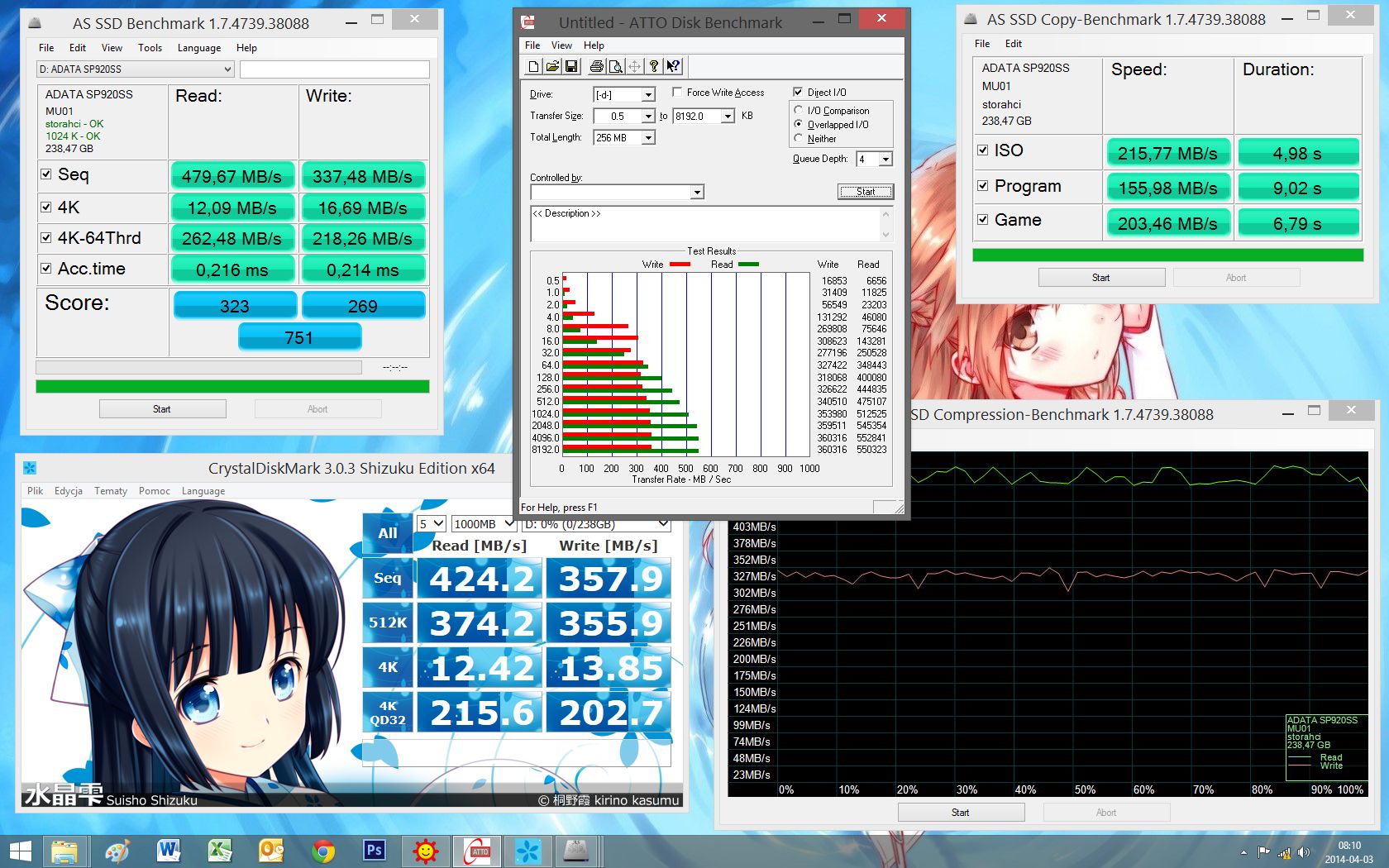Click the Print Preview icon in ATTO
The height and width of the screenshot is (868, 1389).
coord(615,66)
